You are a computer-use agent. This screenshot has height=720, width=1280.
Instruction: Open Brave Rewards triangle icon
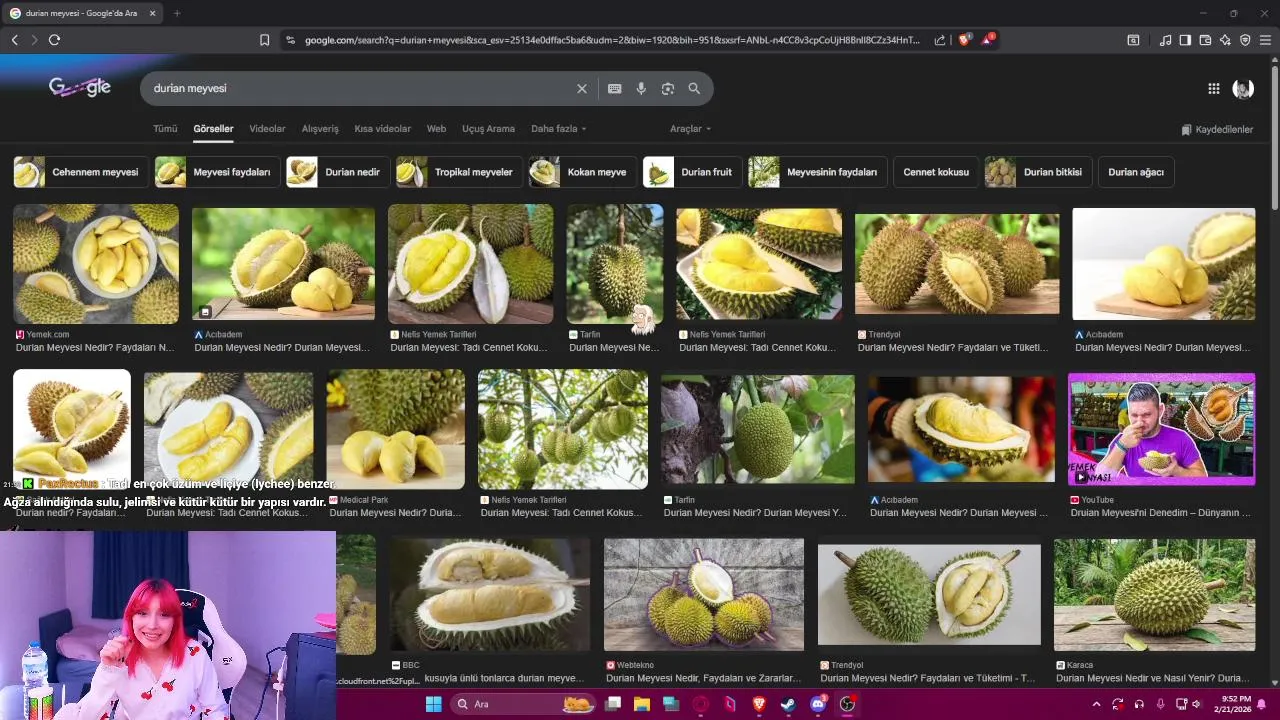point(988,40)
